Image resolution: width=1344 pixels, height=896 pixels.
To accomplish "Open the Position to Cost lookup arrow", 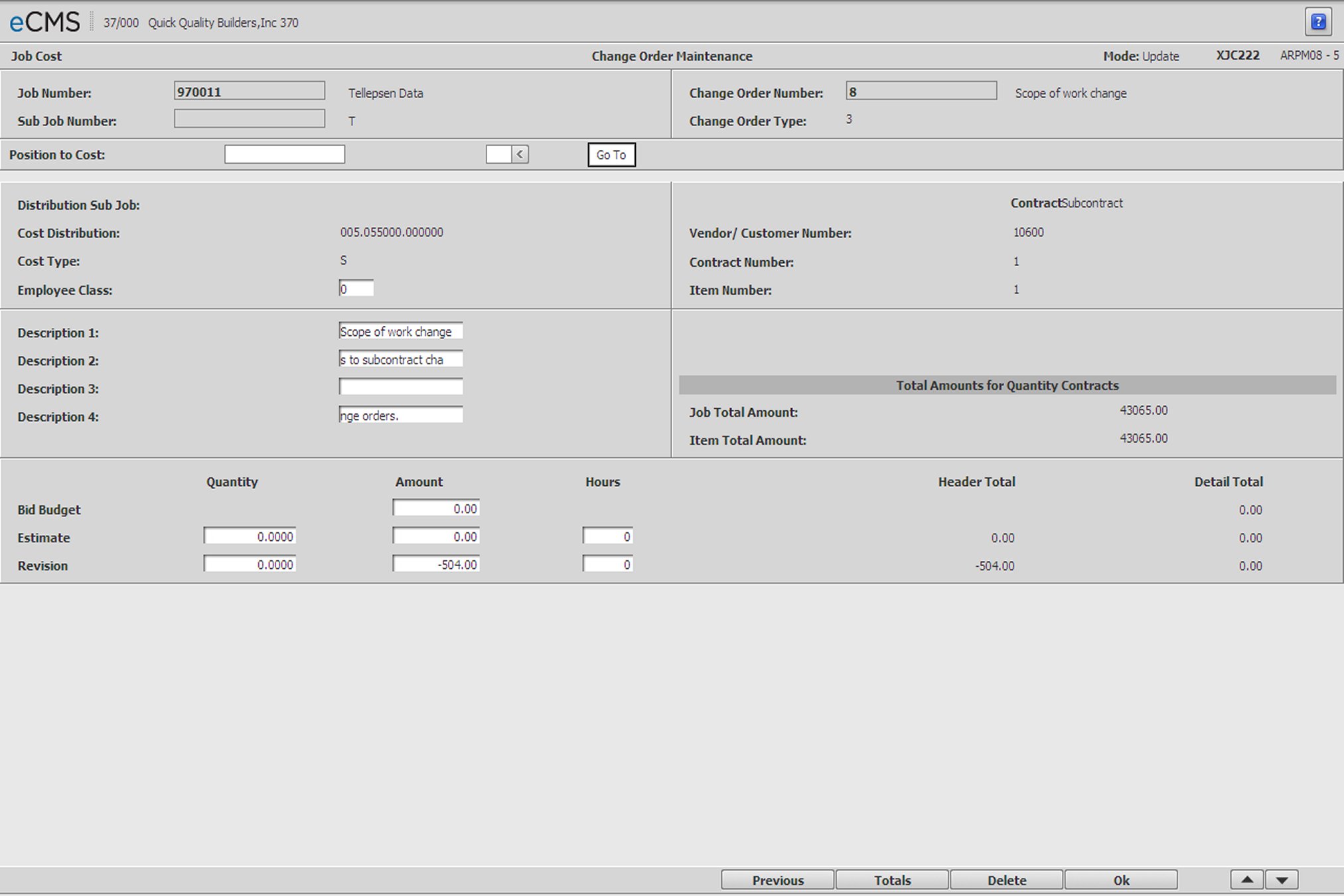I will point(520,155).
